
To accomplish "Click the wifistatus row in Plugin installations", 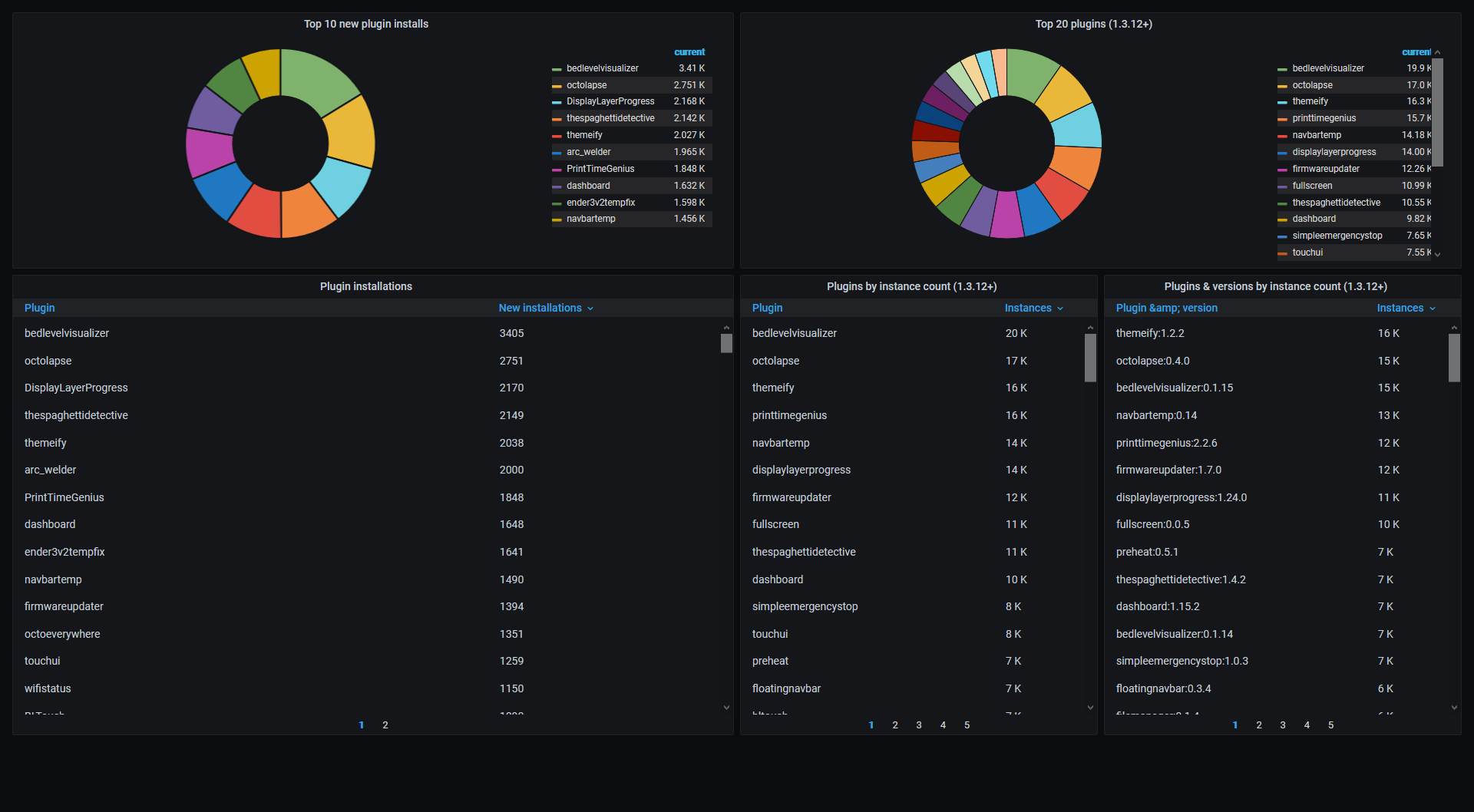I will pos(367,688).
